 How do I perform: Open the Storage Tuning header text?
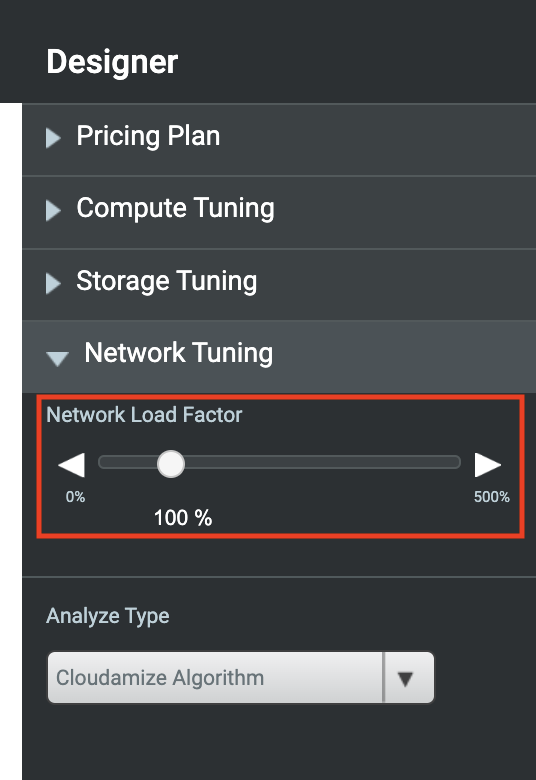pos(167,281)
